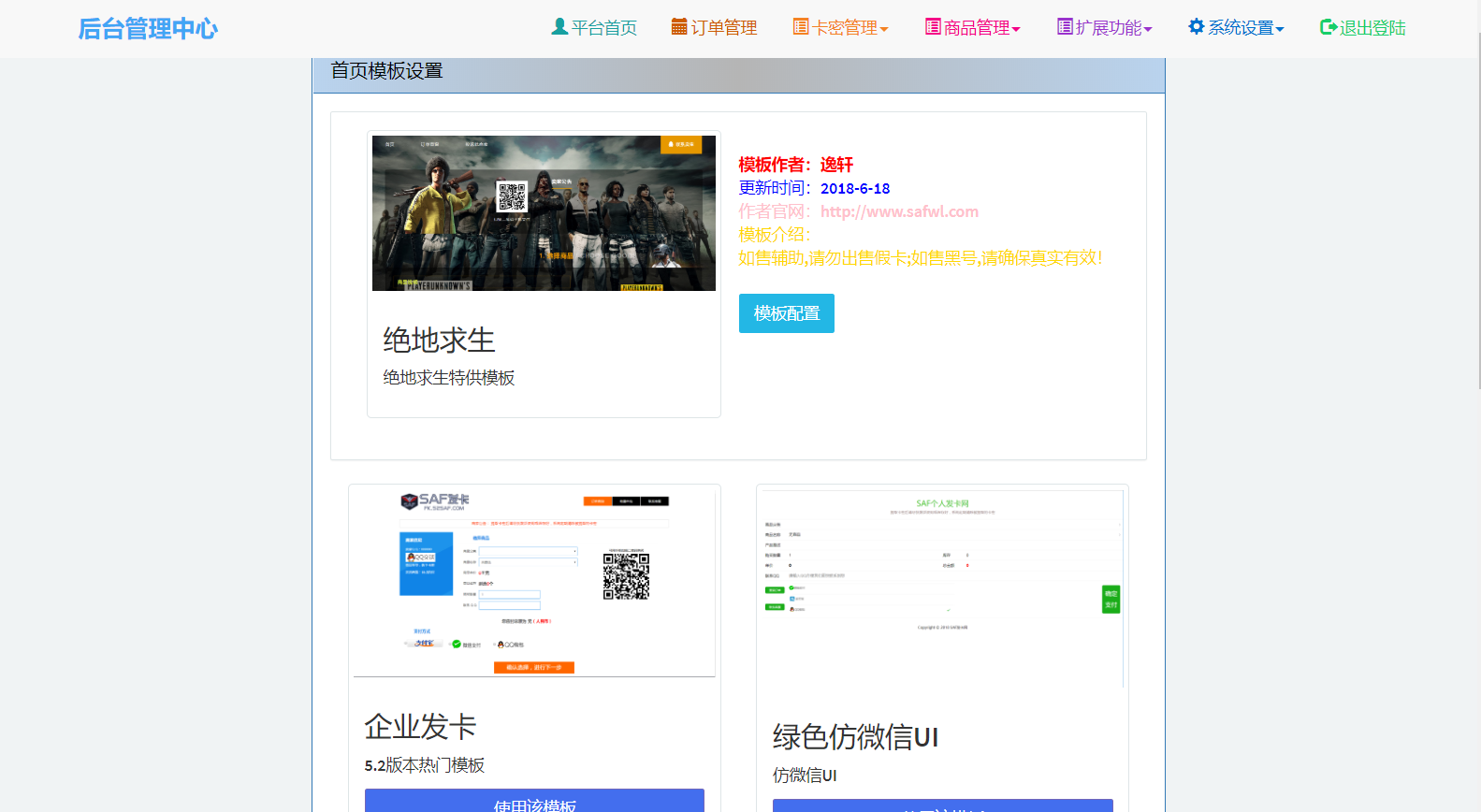Open author site http://www.safwl.com link
The width and height of the screenshot is (1481, 812).
pyautogui.click(x=899, y=211)
